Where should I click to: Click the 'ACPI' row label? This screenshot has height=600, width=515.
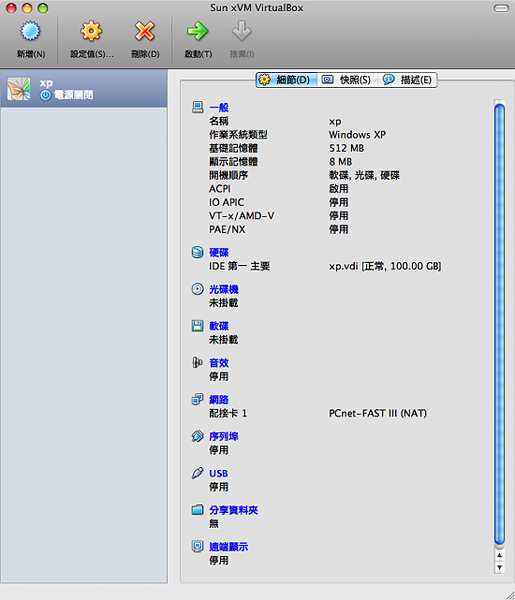220,189
